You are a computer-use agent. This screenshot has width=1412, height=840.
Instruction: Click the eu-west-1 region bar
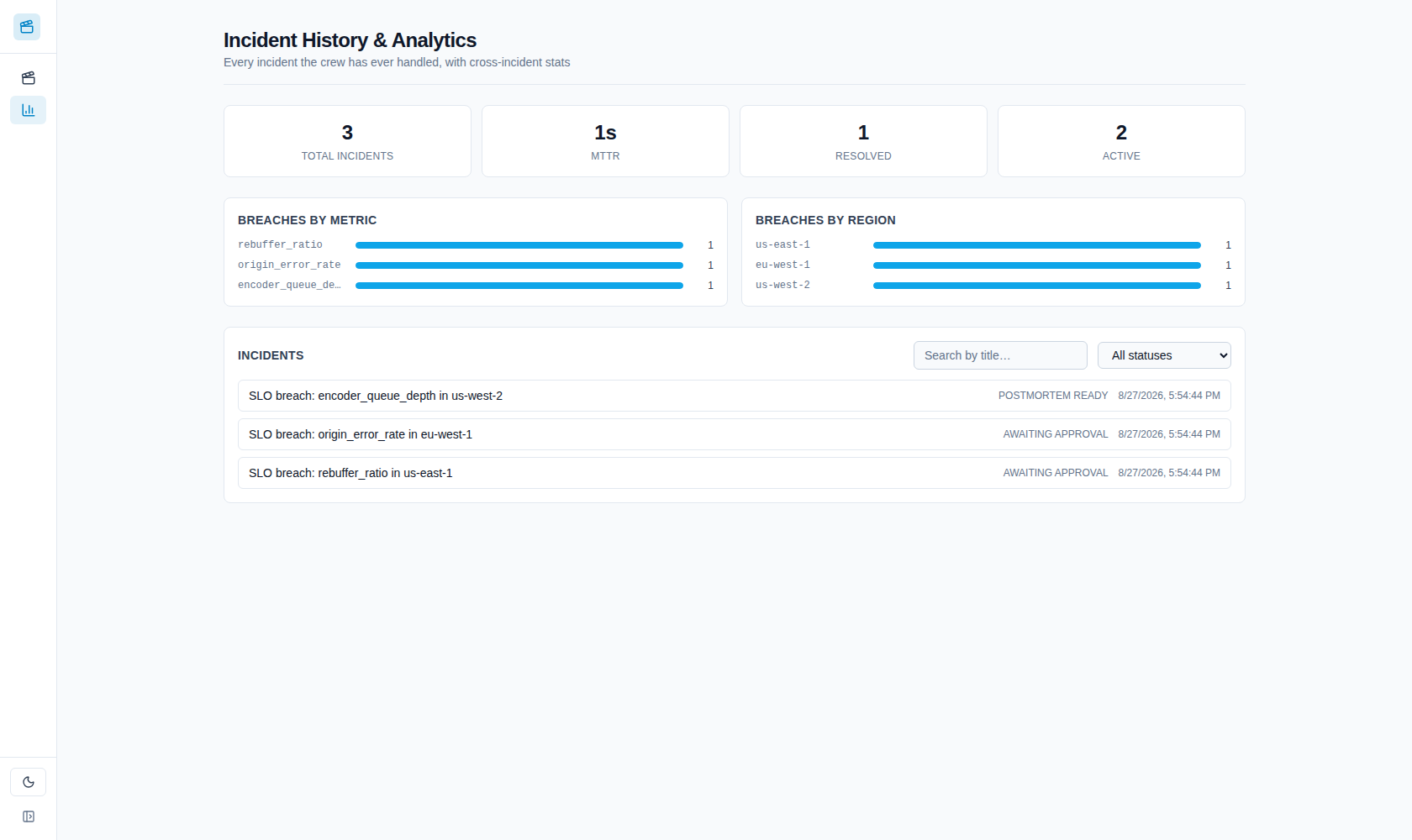(x=1037, y=265)
